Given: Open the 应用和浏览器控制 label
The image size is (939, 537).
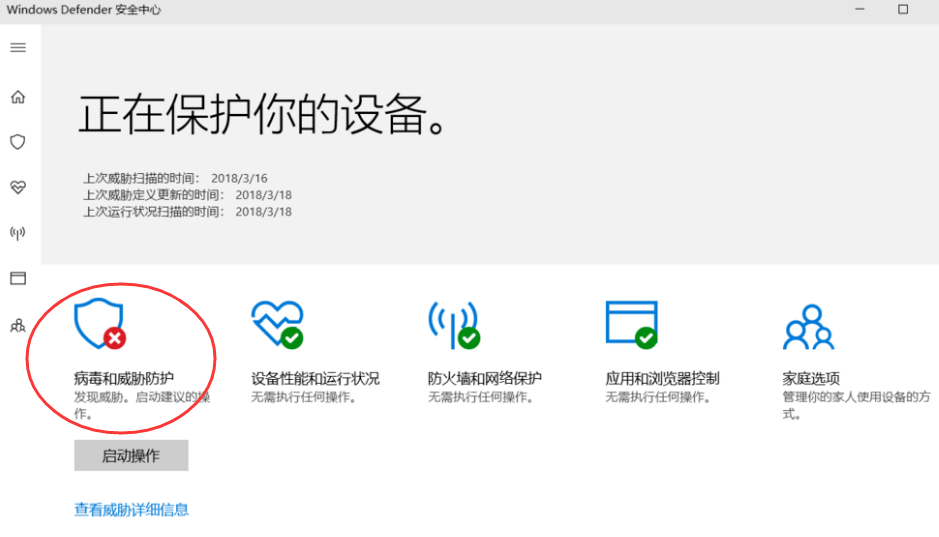Looking at the screenshot, I should pyautogui.click(x=662, y=379).
